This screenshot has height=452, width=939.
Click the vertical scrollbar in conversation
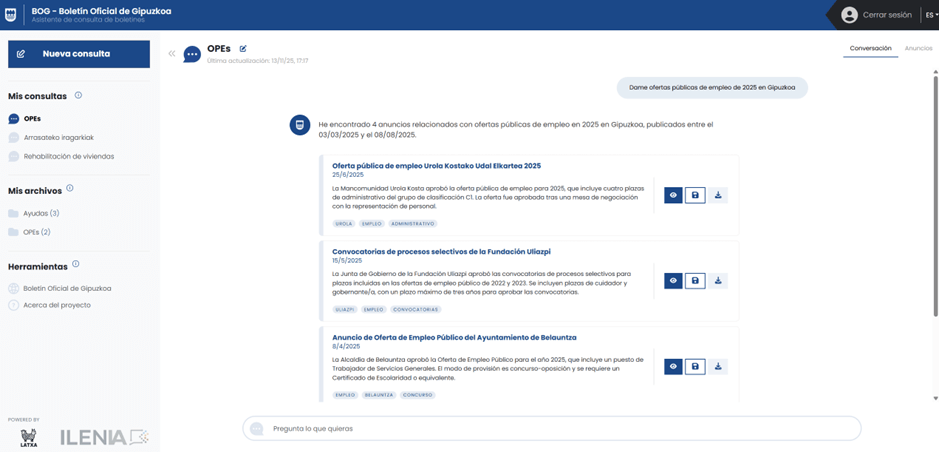(934, 200)
